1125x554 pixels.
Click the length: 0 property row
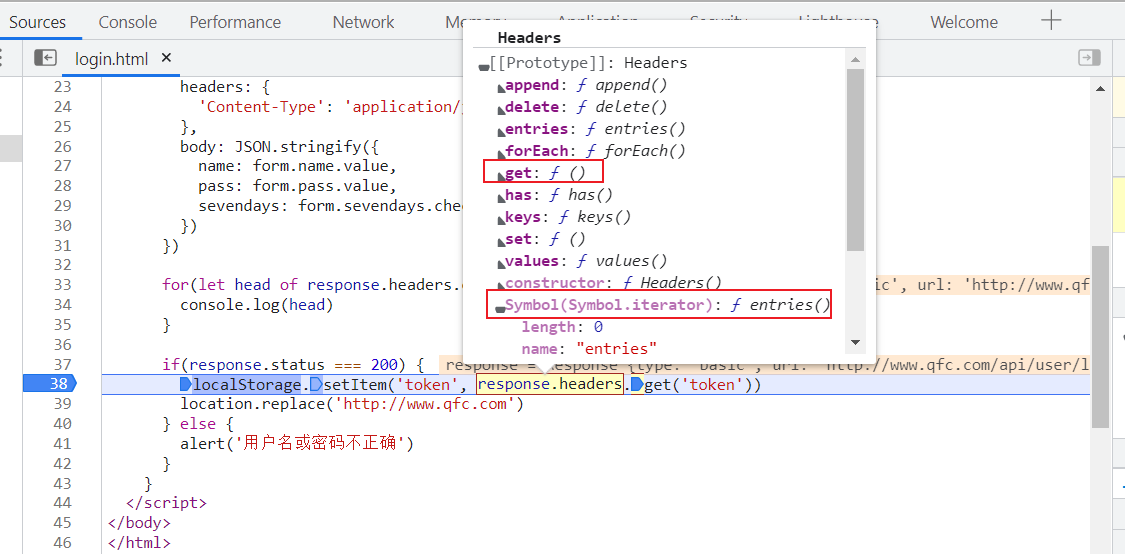[x=562, y=327]
